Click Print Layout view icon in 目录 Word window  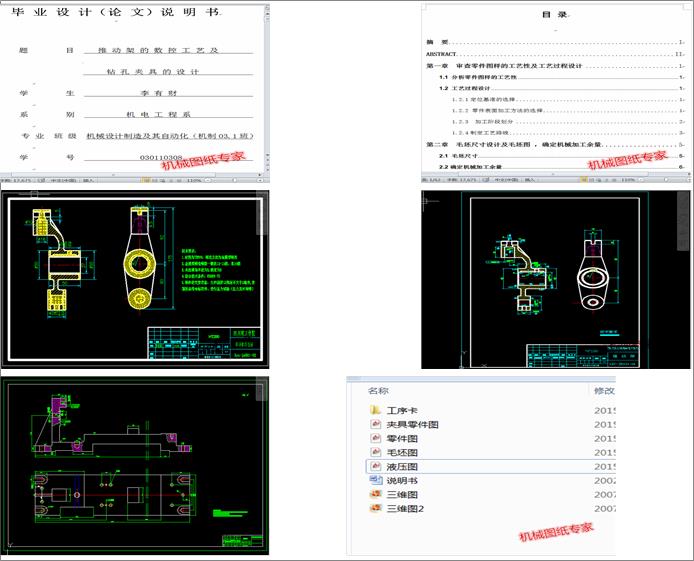point(584,180)
